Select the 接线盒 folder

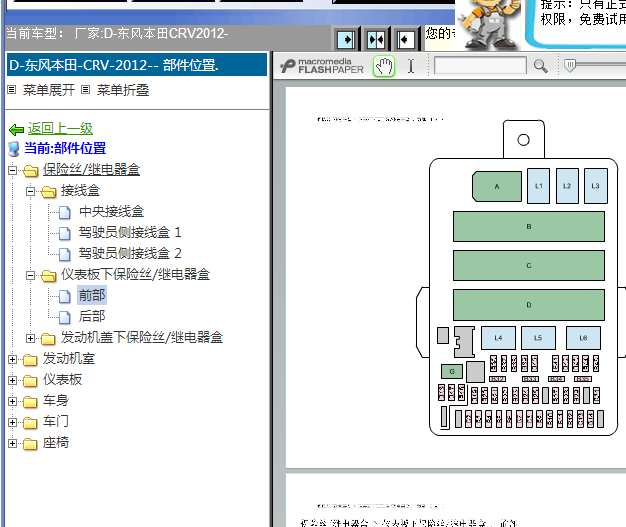point(80,190)
